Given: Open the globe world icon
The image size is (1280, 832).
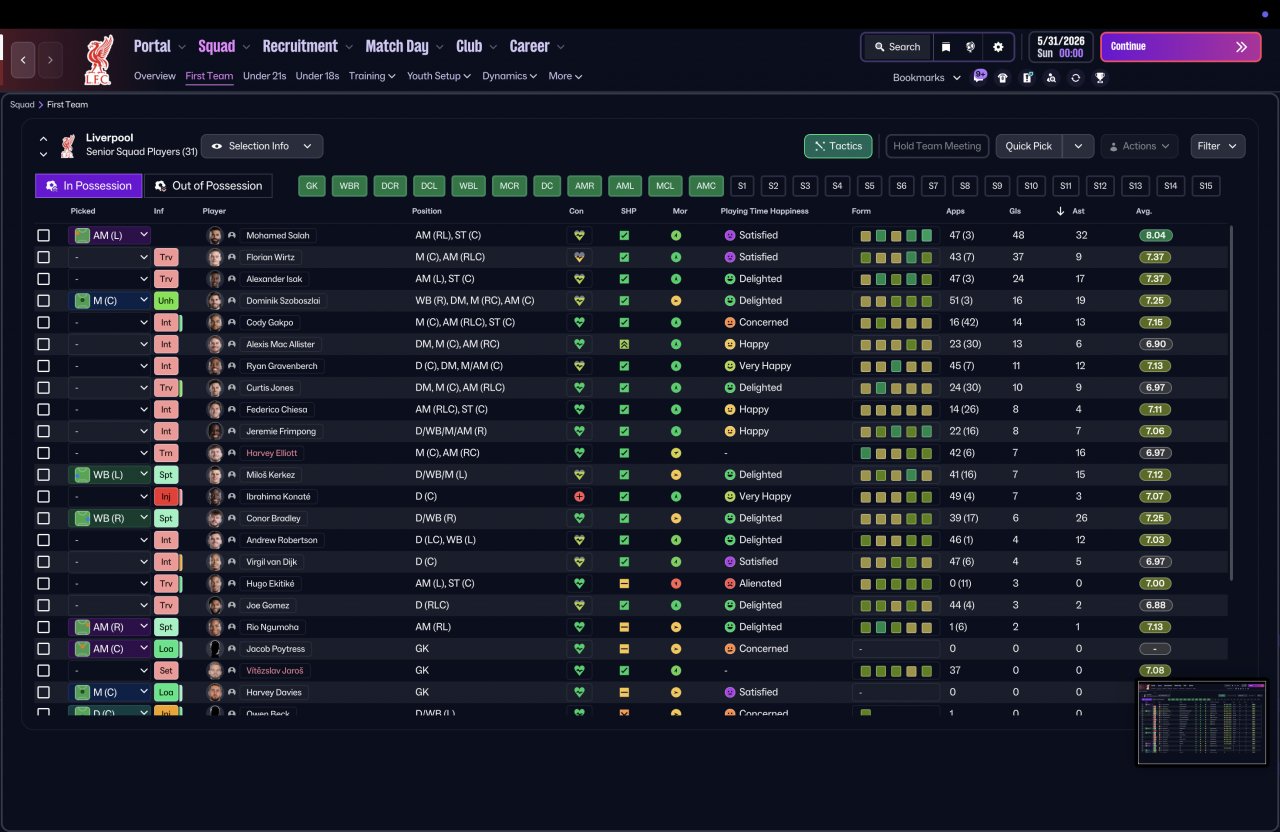Looking at the screenshot, I should pyautogui.click(x=970, y=47).
